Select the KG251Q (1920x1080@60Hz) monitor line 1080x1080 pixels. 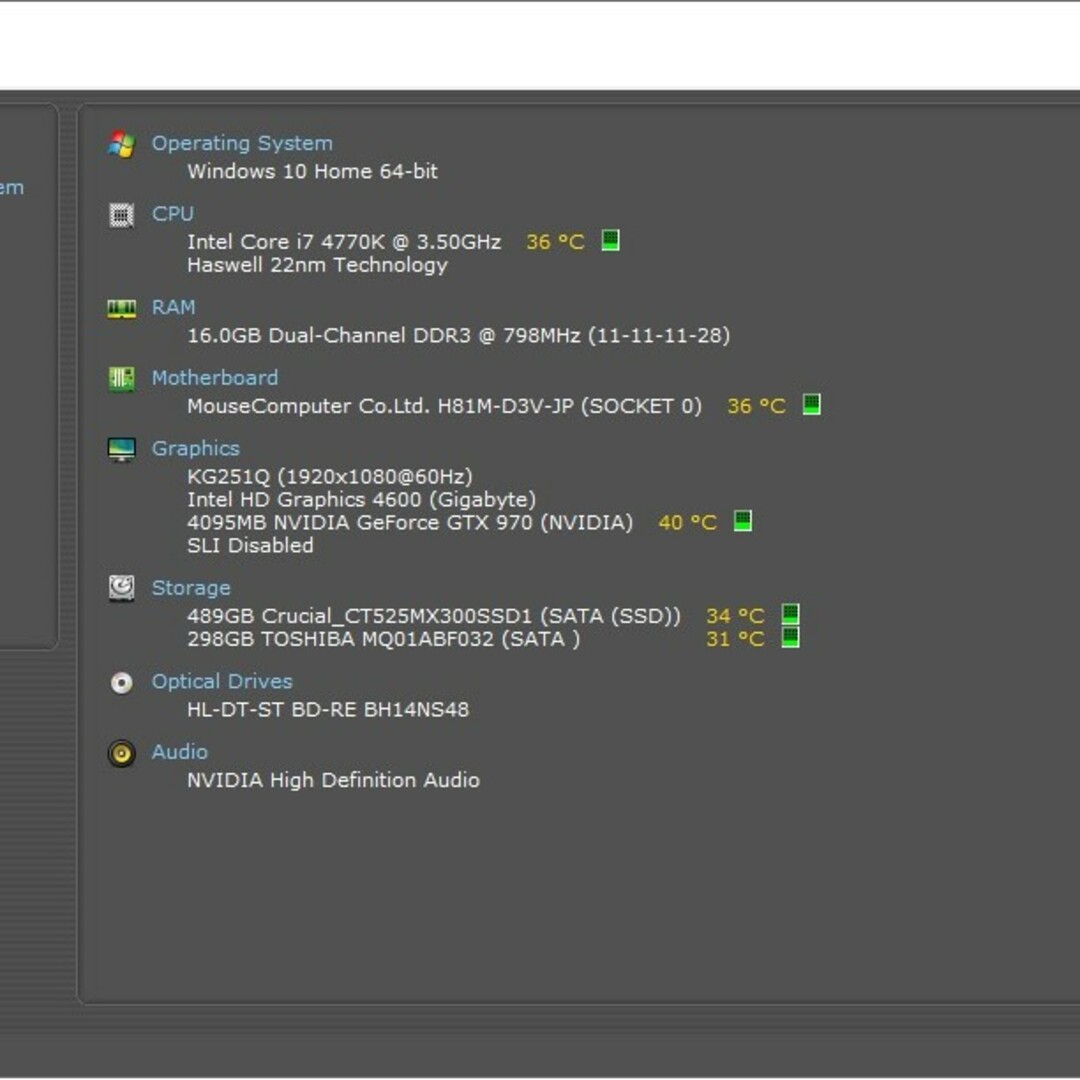click(x=330, y=477)
